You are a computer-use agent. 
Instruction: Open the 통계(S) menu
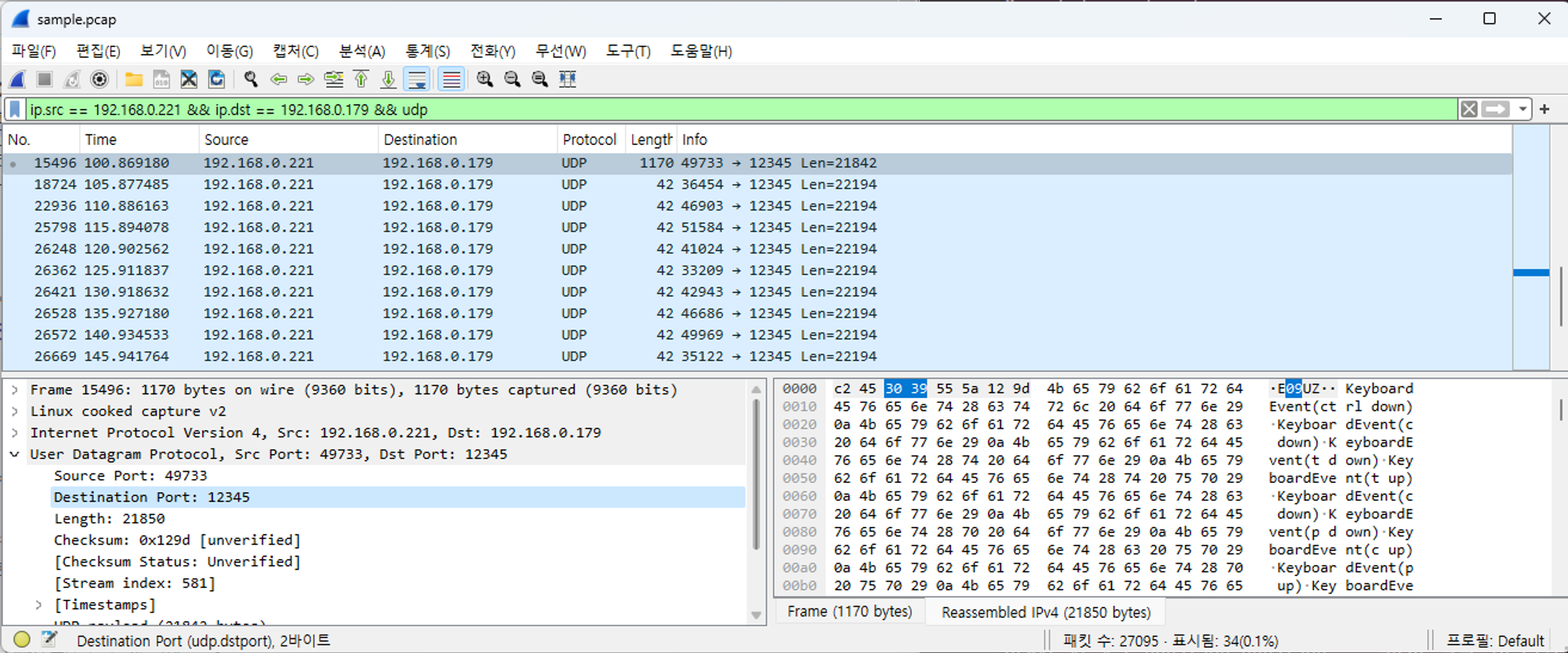click(x=427, y=51)
